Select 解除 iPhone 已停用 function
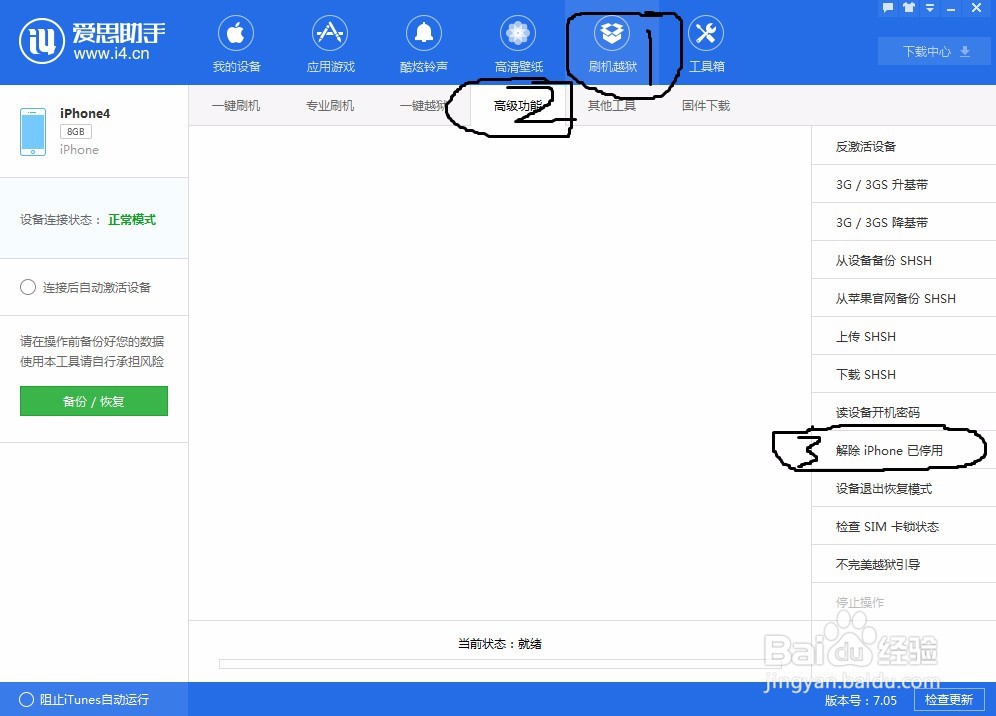The image size is (996, 716). pyautogui.click(x=903, y=450)
